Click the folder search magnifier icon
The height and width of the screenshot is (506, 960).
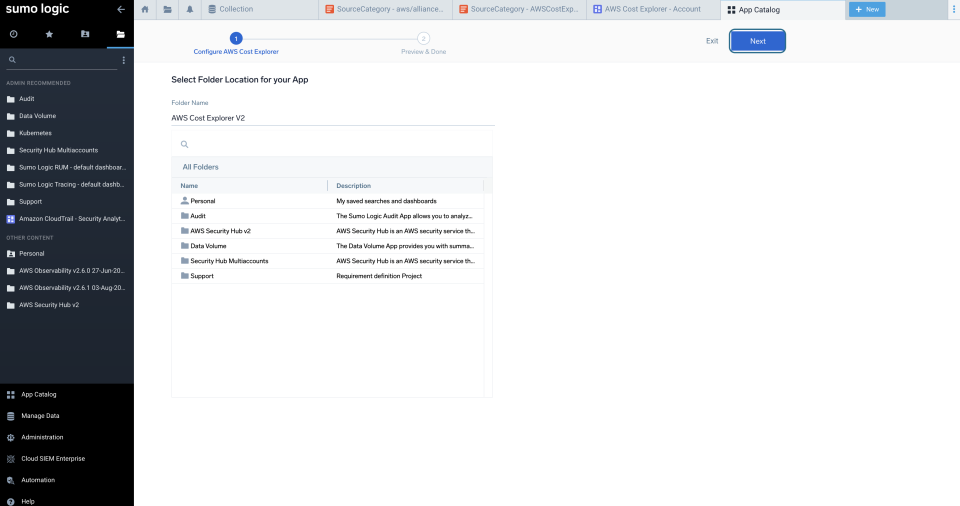click(184, 145)
